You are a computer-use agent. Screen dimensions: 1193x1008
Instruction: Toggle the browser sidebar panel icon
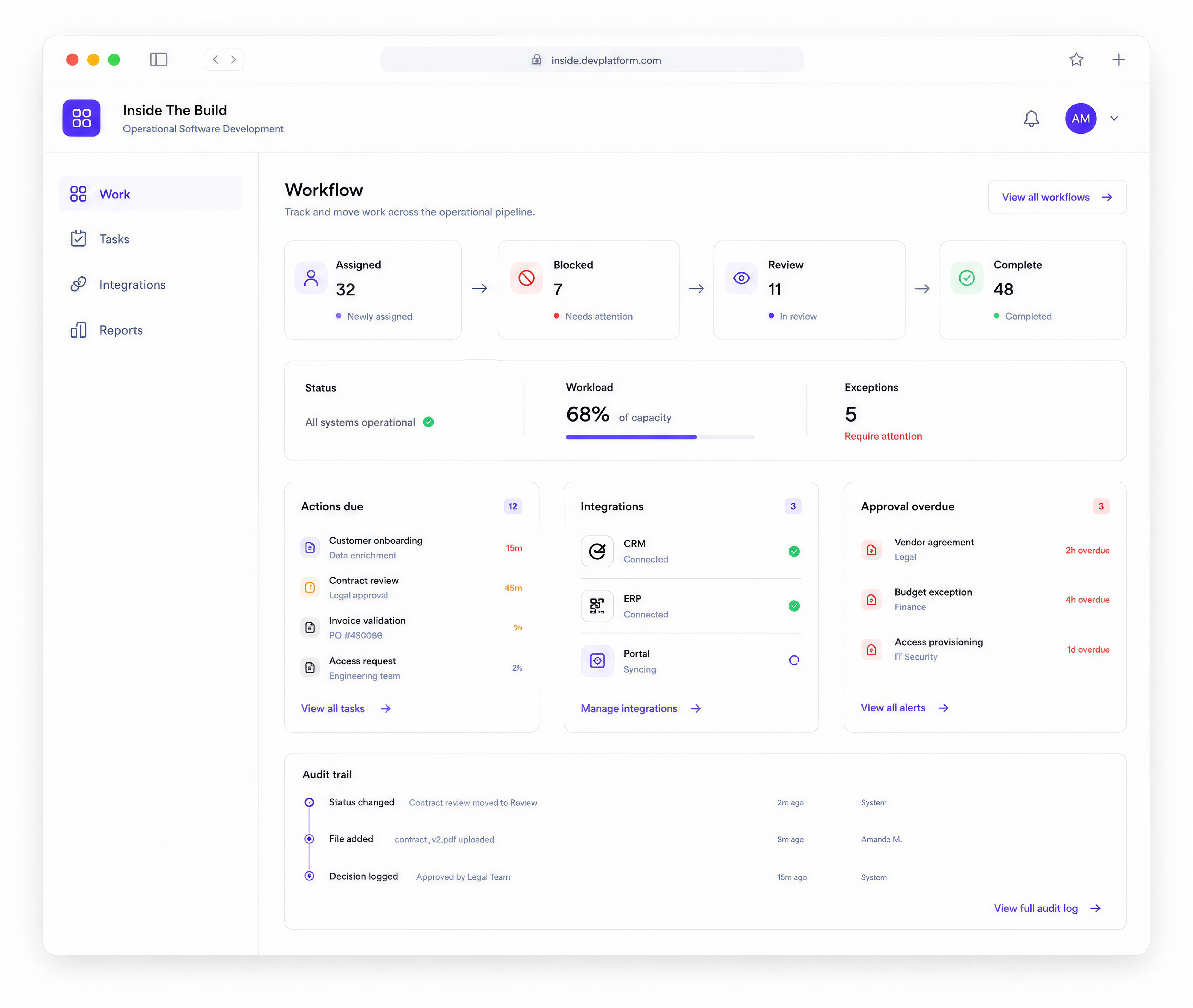click(158, 59)
